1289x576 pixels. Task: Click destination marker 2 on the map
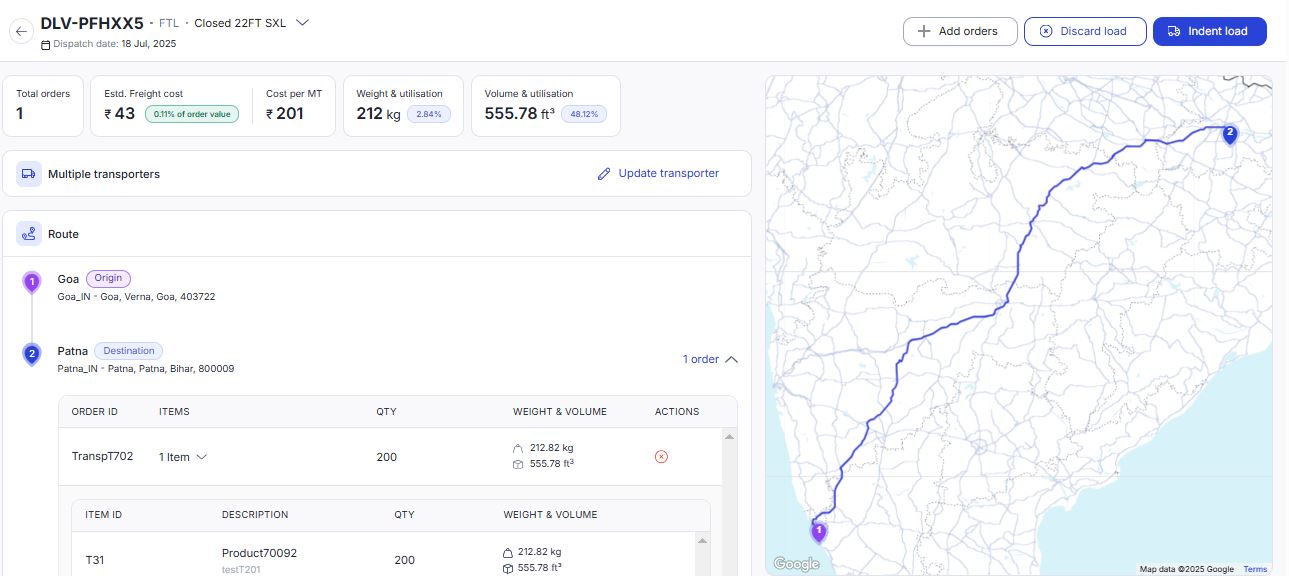[1229, 133]
